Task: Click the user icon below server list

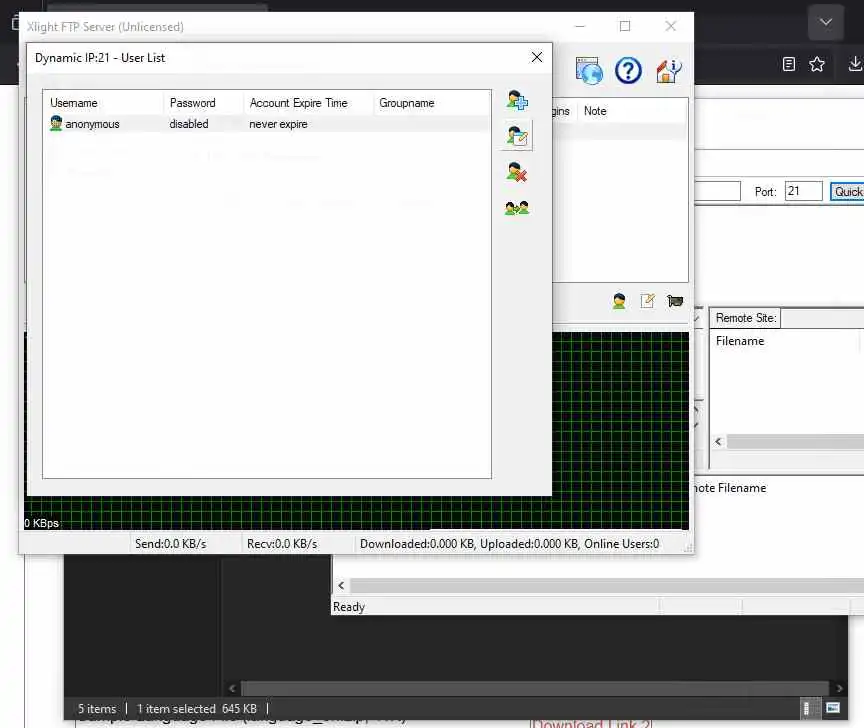Action: (x=619, y=301)
